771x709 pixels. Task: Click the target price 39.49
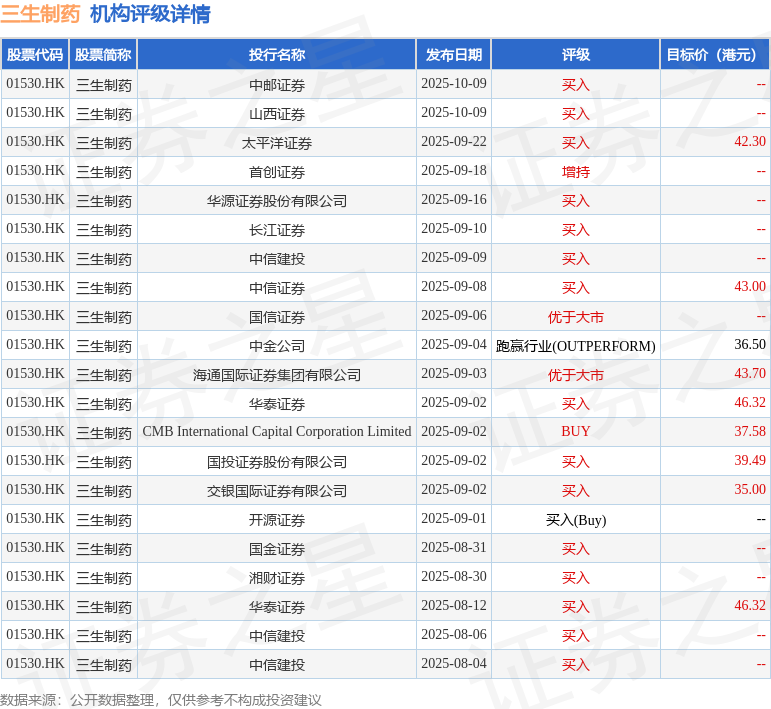750,461
